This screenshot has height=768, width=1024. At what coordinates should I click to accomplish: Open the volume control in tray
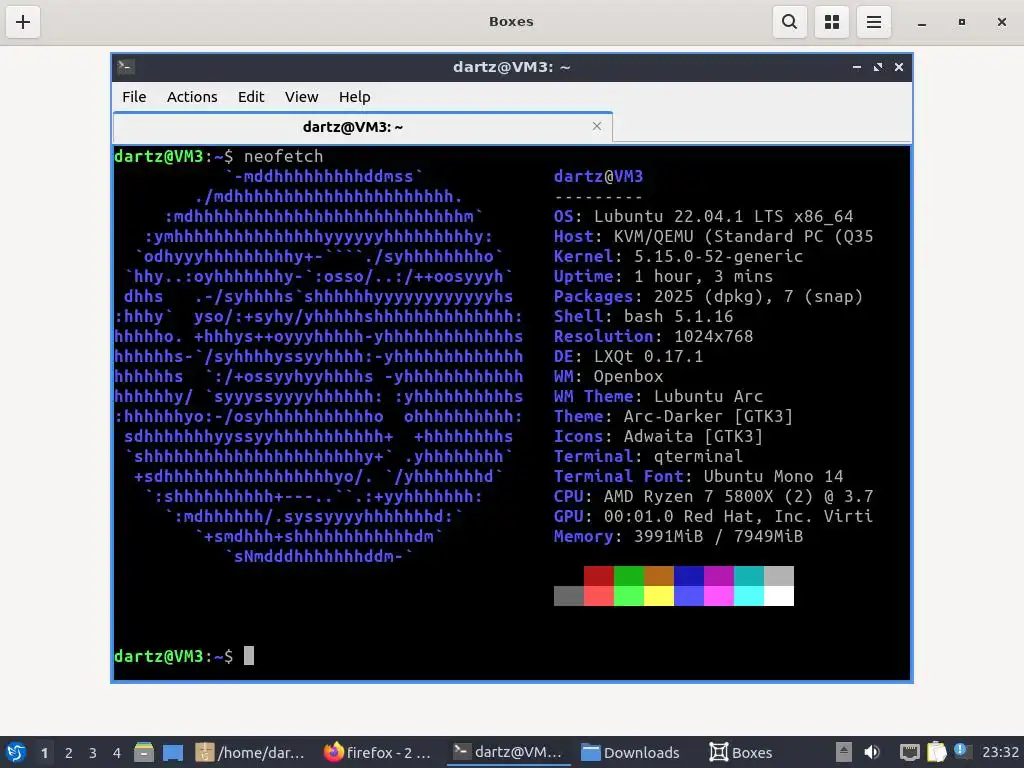[872, 752]
